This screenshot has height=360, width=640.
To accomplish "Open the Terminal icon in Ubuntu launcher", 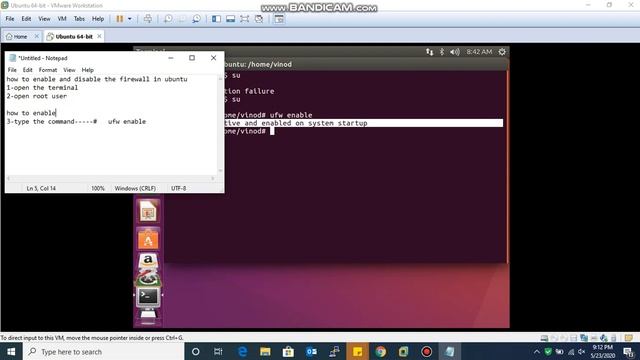I will (148, 297).
